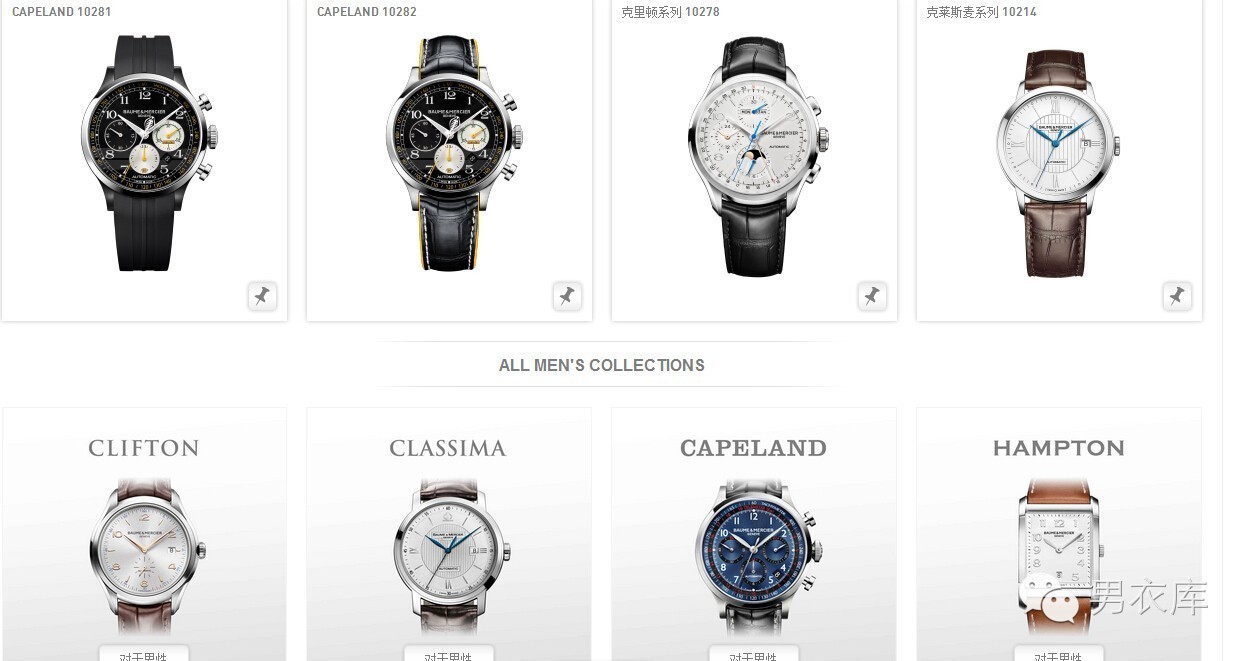Select the CAPELAND collection heading

point(753,448)
